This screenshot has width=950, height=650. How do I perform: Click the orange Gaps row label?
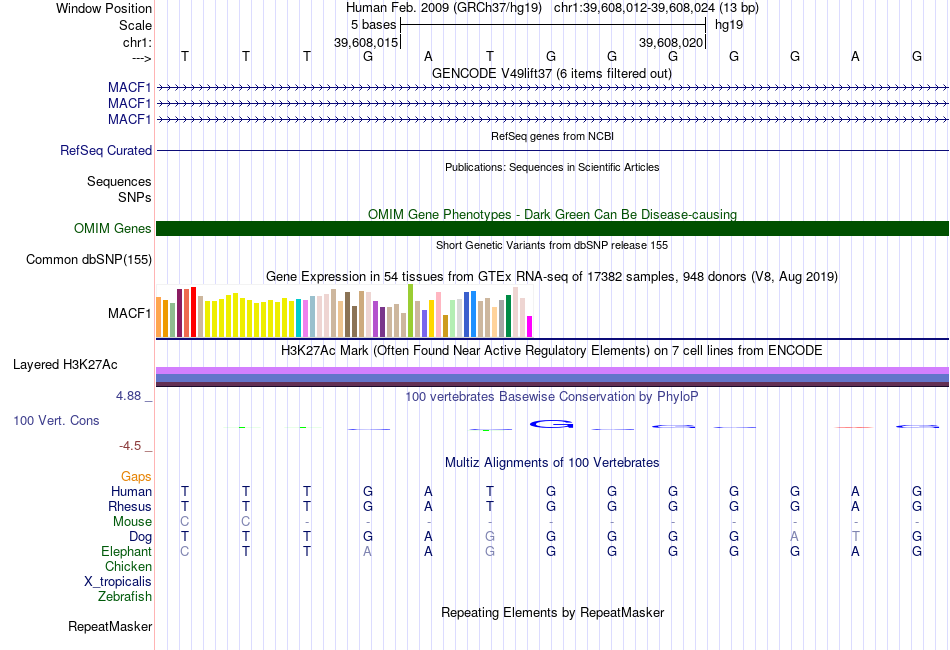(136, 477)
